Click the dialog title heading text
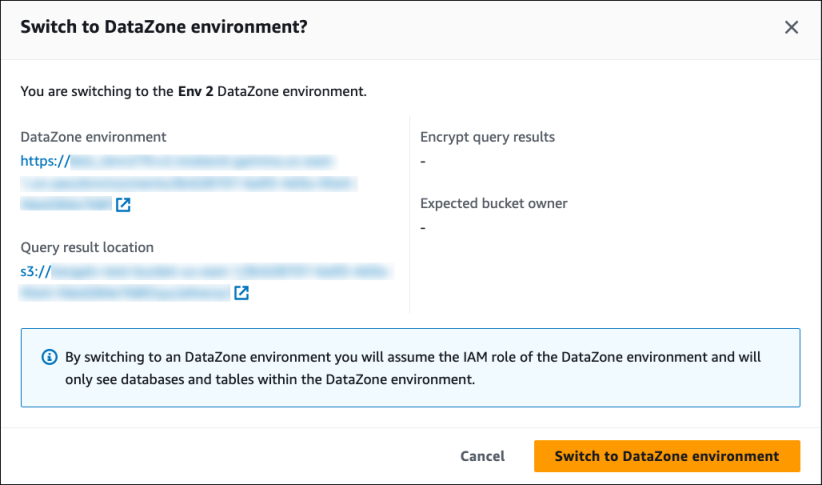This screenshot has width=822, height=485. (163, 27)
